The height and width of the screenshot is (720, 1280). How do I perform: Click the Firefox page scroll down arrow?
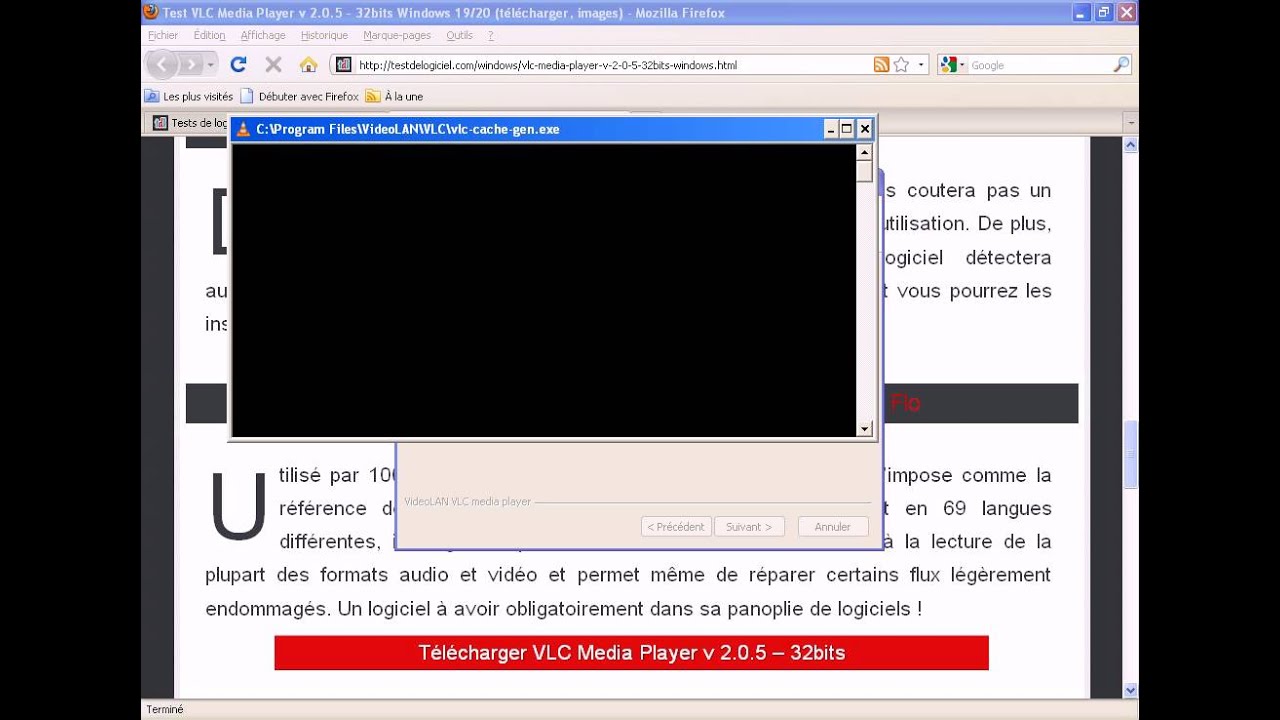(x=1131, y=690)
